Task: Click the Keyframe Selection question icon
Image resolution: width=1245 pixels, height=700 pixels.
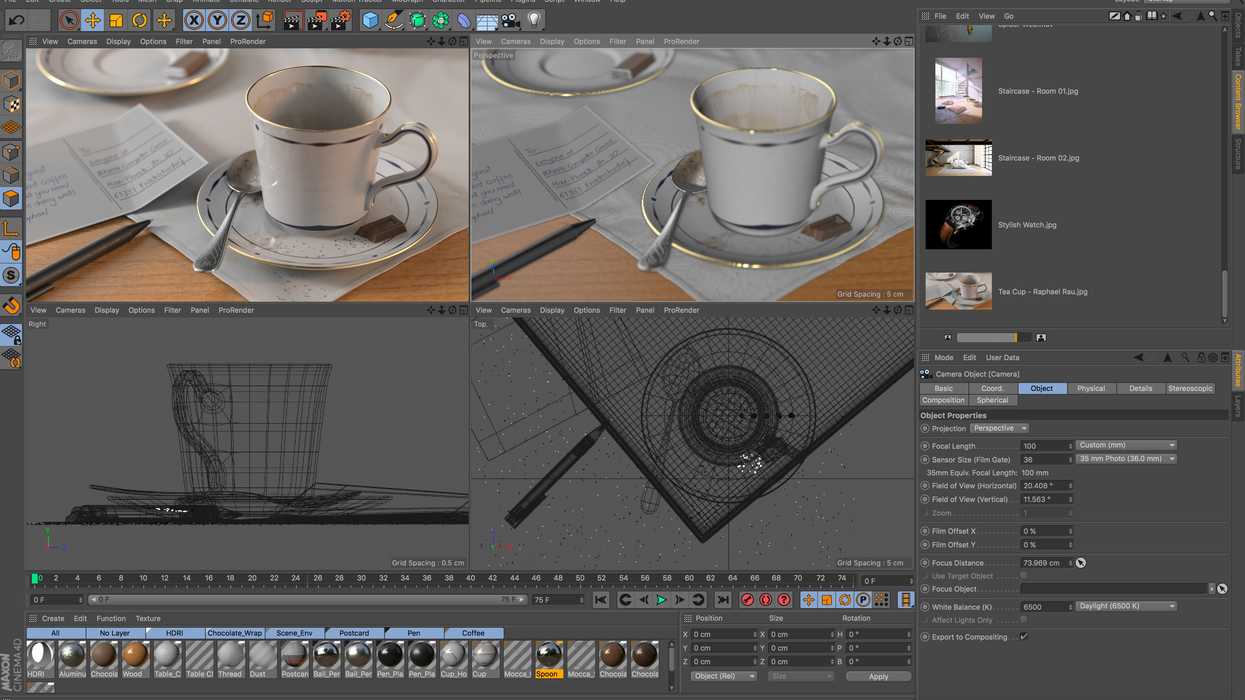Action: (785, 600)
